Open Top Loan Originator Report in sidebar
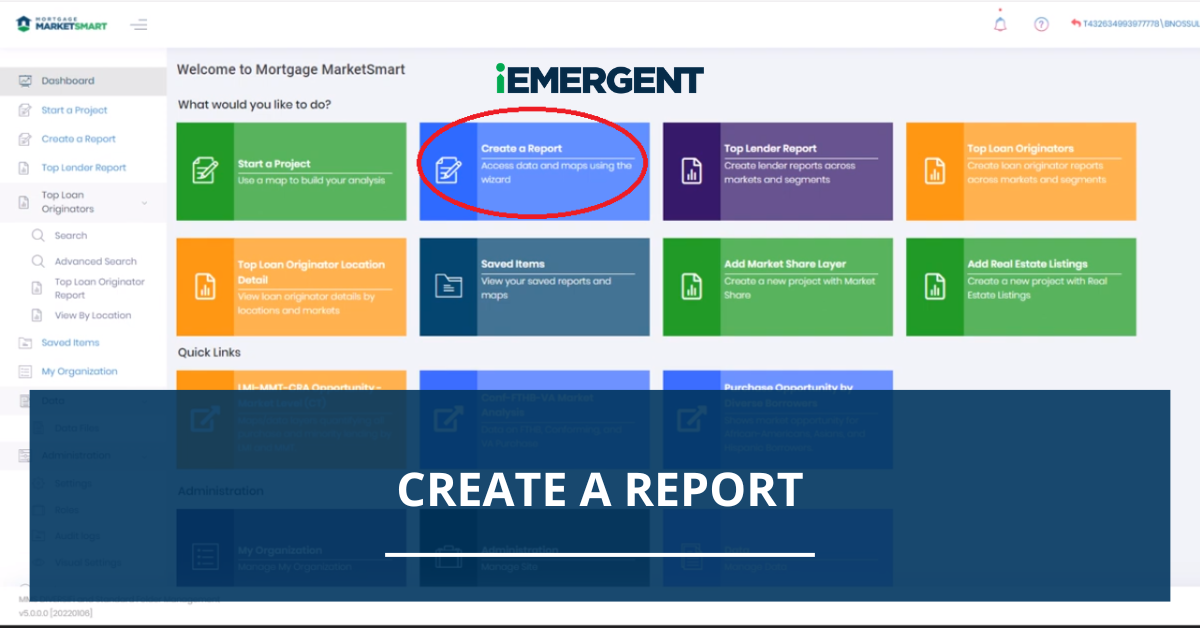This screenshot has height=628, width=1200. 99,289
